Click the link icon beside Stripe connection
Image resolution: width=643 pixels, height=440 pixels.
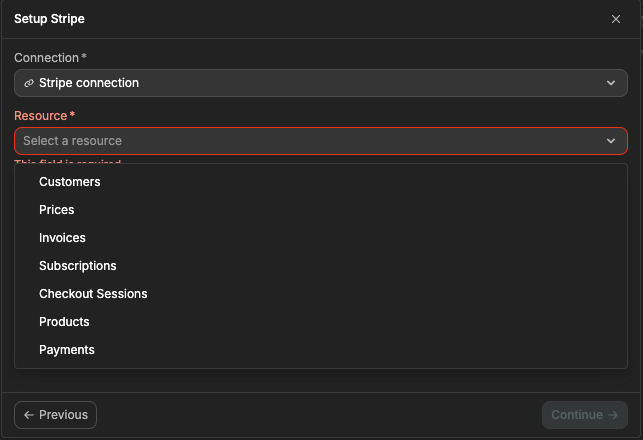coord(29,83)
